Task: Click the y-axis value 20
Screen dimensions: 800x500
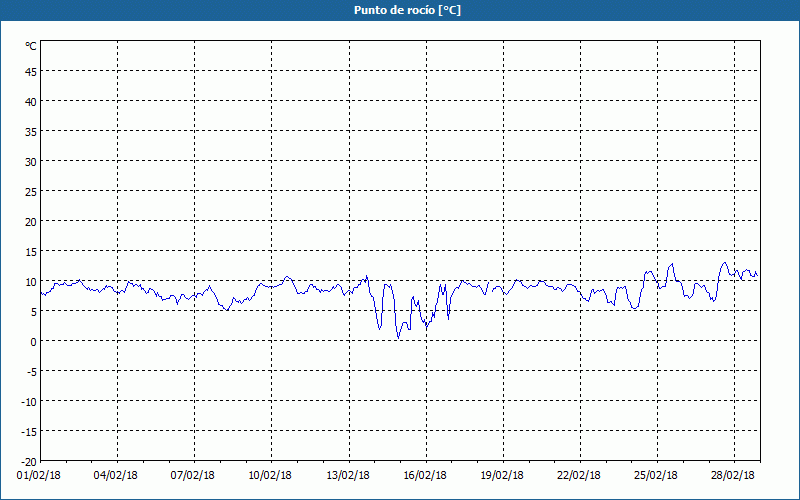Action: [31, 222]
